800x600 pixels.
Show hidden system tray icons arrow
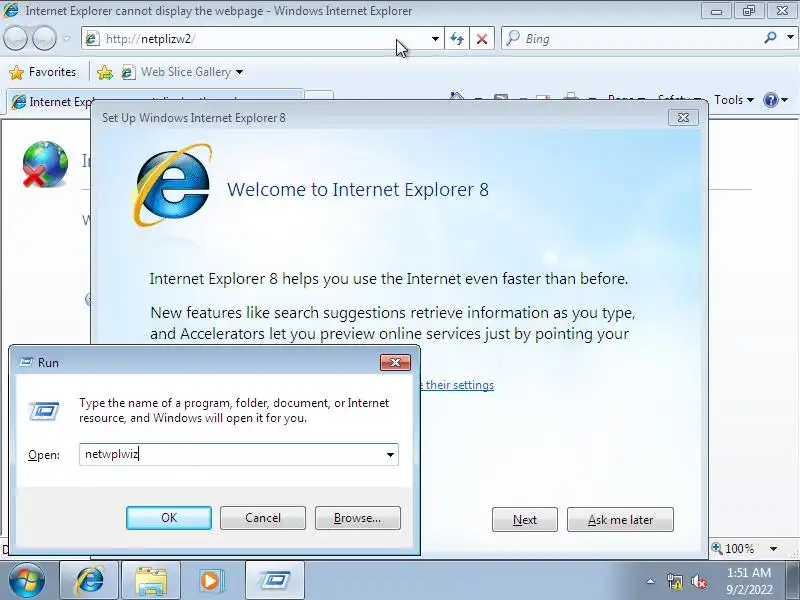coord(651,581)
